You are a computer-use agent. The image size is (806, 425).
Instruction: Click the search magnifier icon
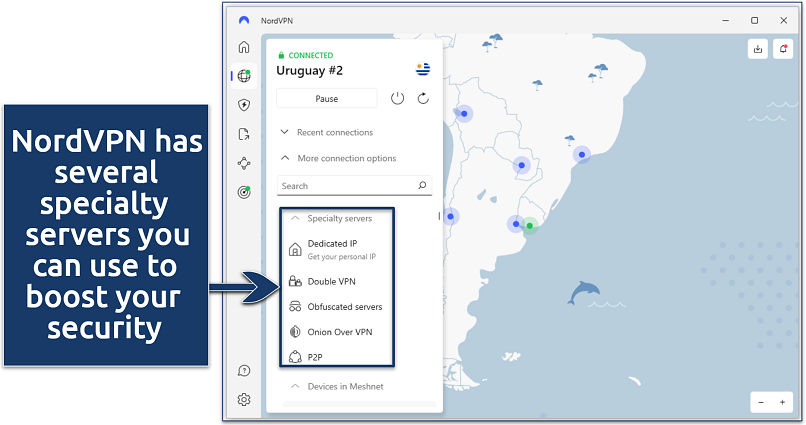pos(422,186)
